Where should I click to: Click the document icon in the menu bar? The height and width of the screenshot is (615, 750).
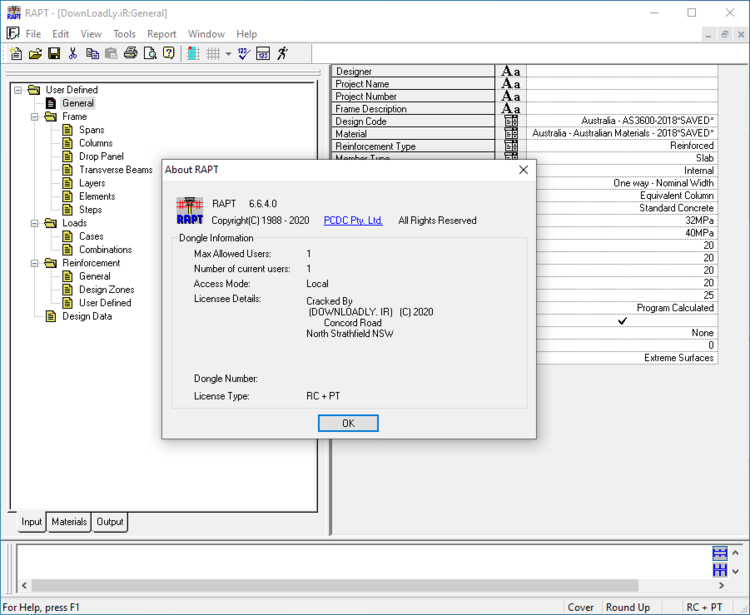coord(13,33)
